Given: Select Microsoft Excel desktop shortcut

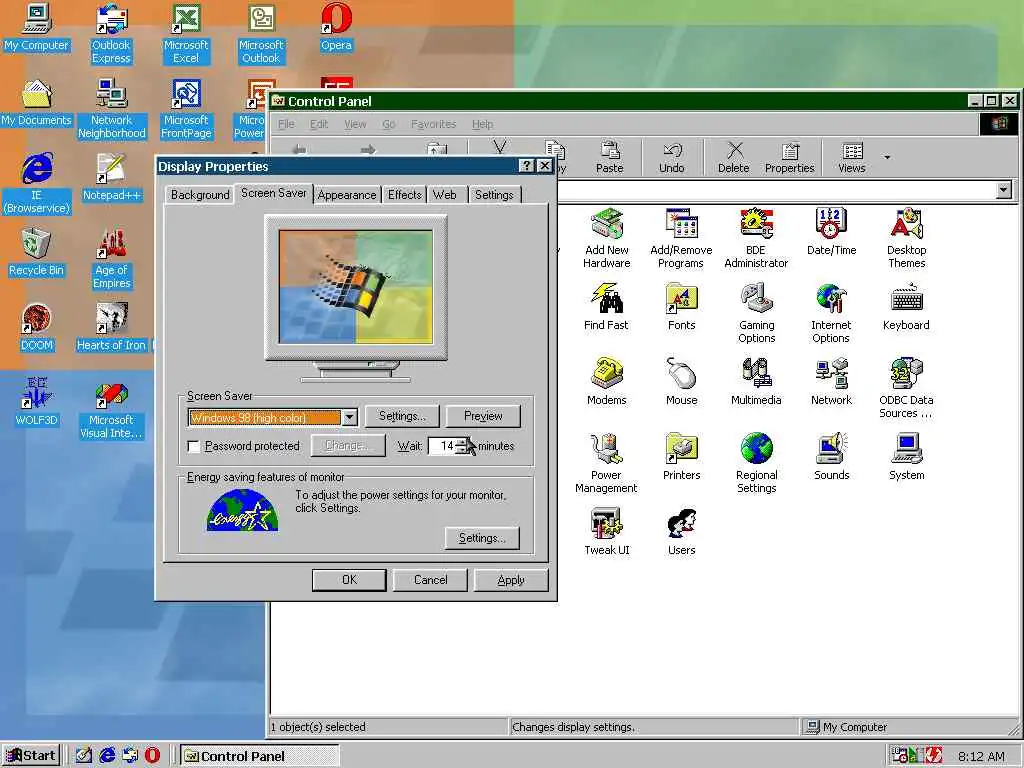Looking at the screenshot, I should click(x=186, y=33).
